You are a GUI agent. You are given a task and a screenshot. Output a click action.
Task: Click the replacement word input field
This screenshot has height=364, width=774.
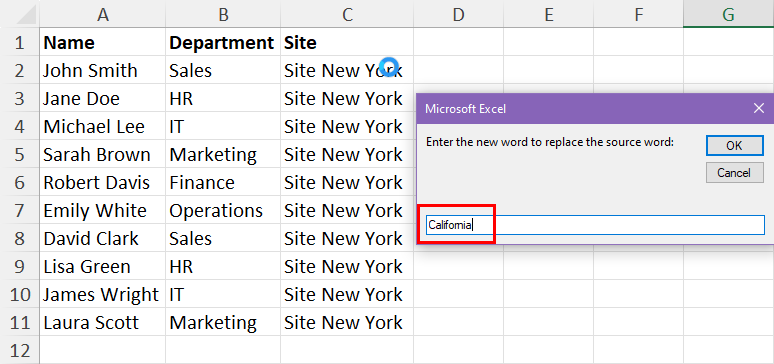pyautogui.click(x=595, y=225)
